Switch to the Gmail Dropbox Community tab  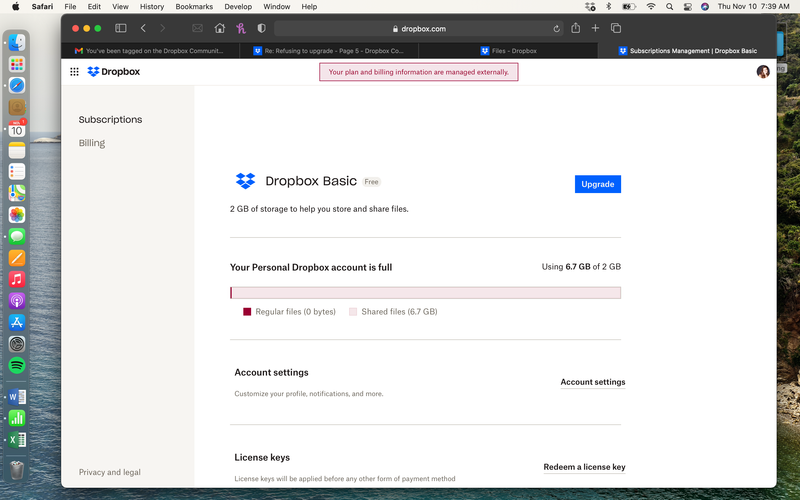point(151,51)
